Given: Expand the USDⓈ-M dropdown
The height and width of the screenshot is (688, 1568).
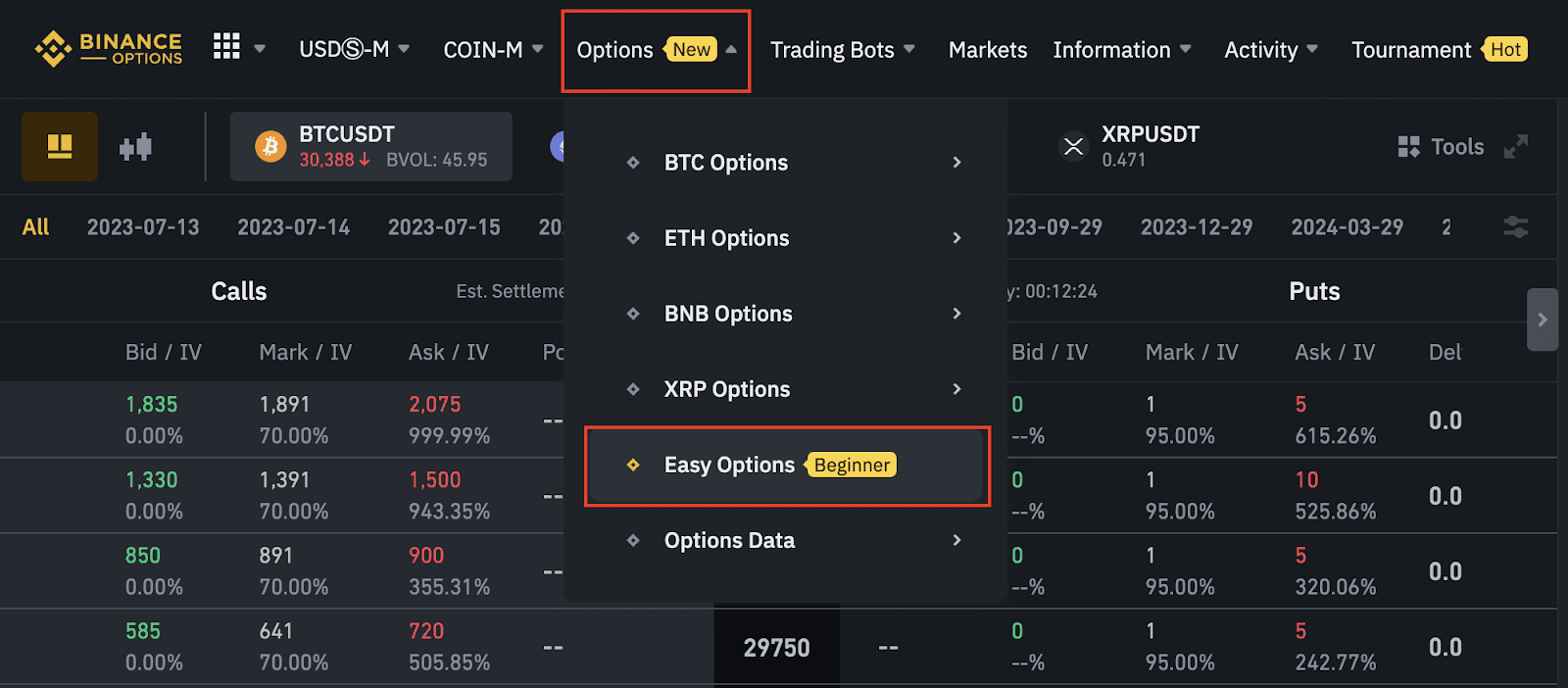Looking at the screenshot, I should pos(354,49).
